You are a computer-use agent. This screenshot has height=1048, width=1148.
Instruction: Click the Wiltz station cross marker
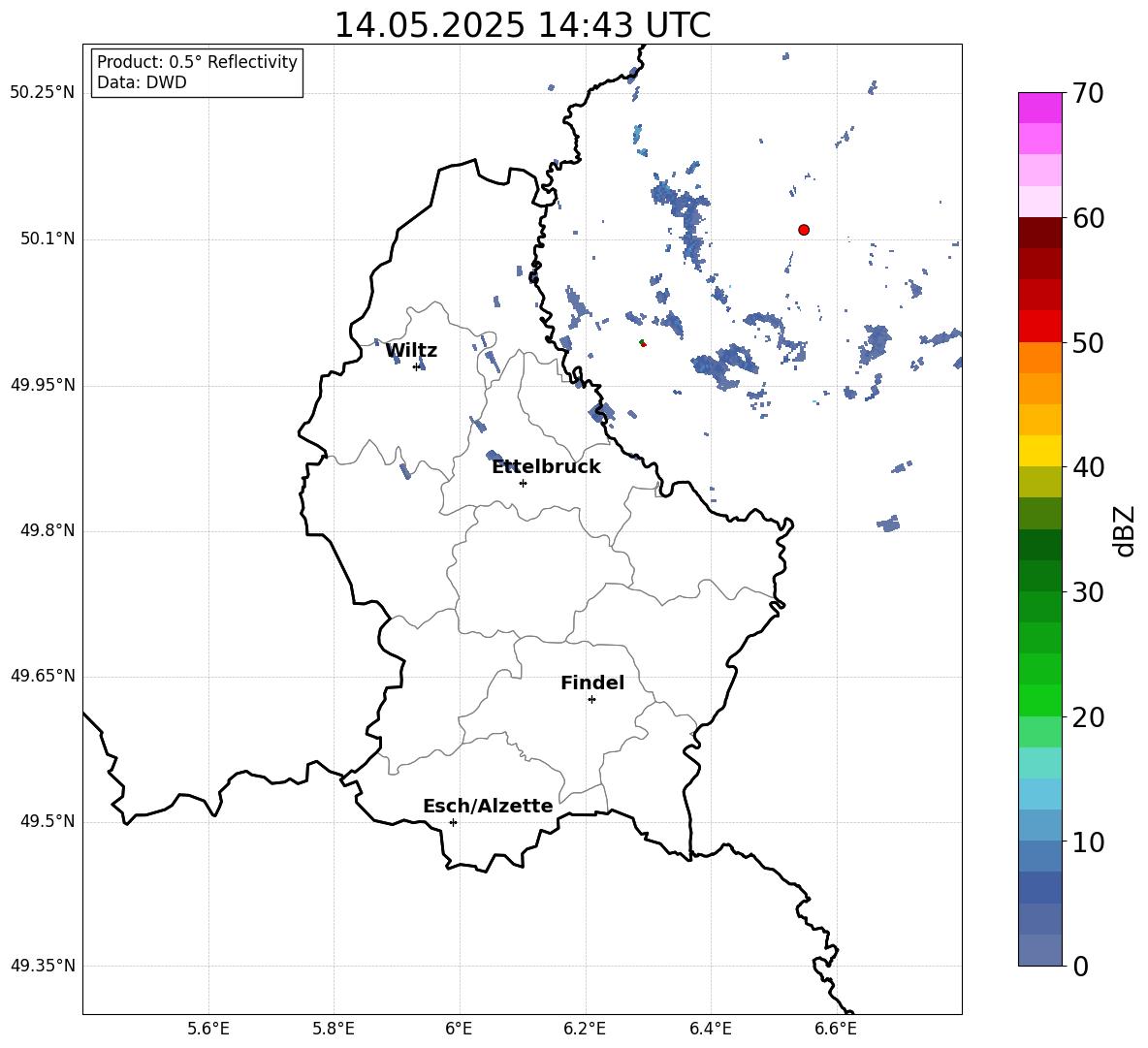pos(417,366)
